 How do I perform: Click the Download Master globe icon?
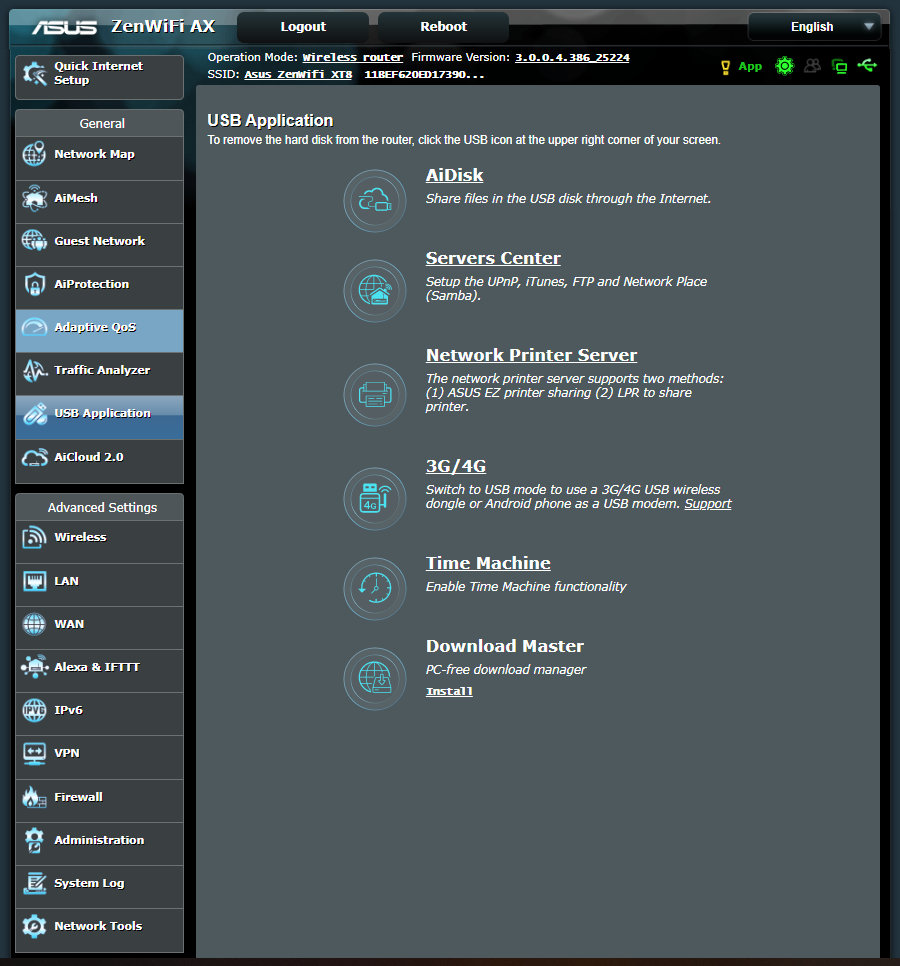[x=375, y=678]
